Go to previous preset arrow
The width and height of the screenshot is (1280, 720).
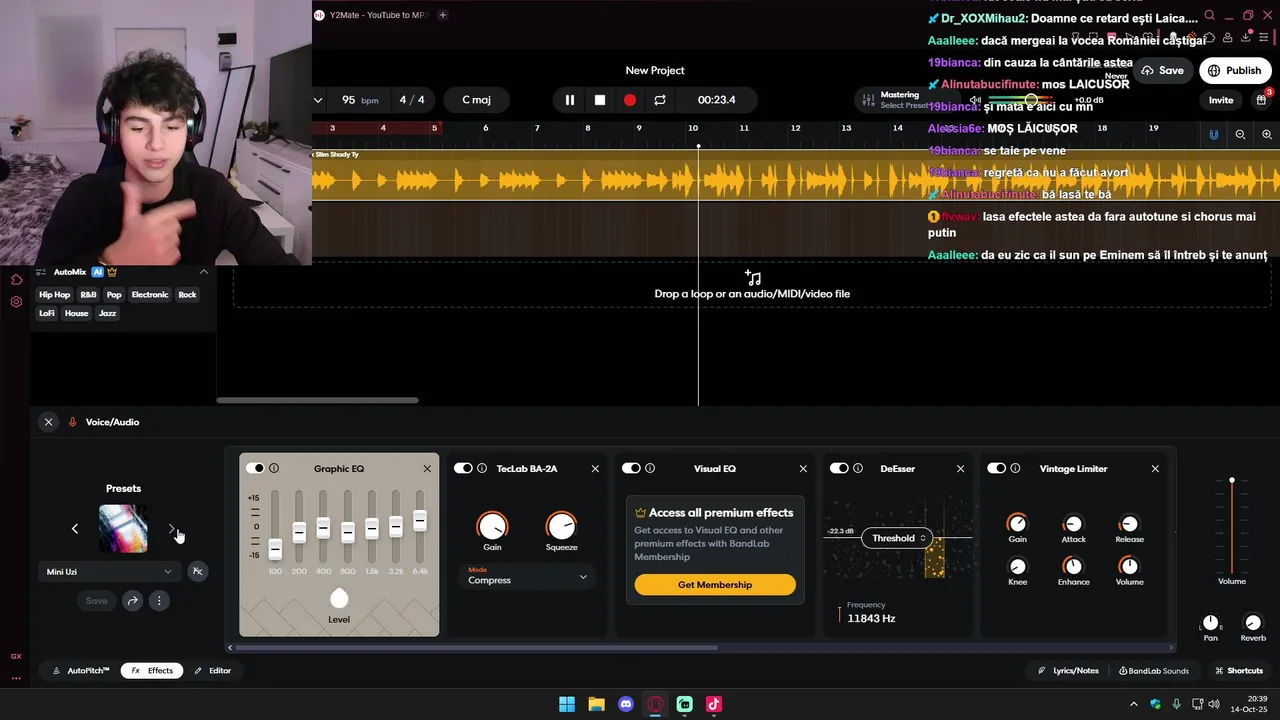(74, 529)
